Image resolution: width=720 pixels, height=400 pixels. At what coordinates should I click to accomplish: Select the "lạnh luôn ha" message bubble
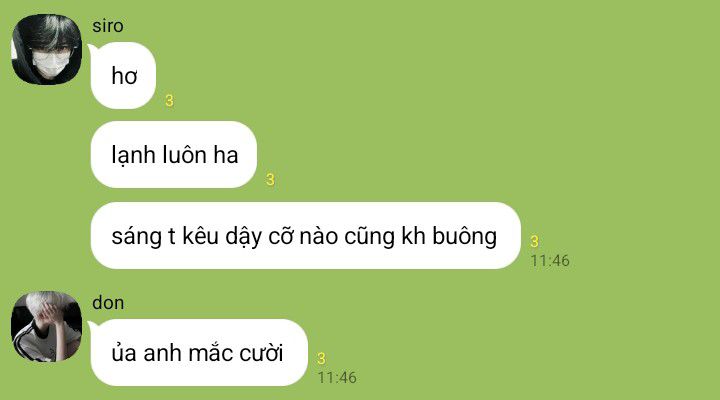pyautogui.click(x=174, y=155)
